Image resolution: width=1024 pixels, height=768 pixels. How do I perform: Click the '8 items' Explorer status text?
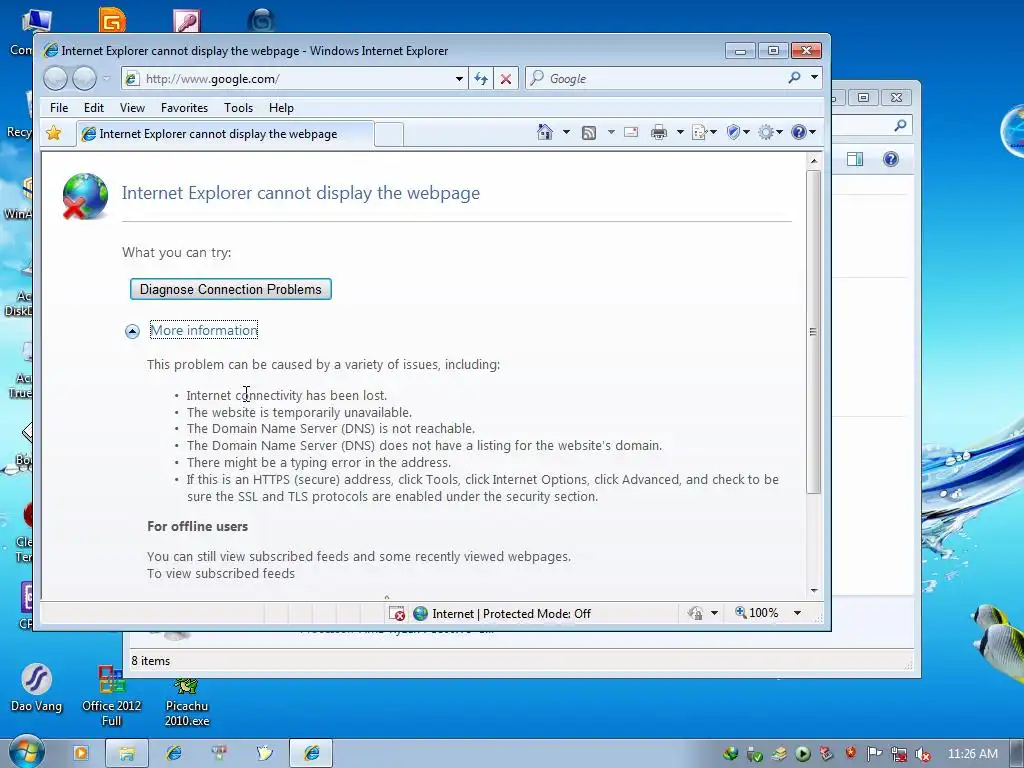click(x=151, y=661)
